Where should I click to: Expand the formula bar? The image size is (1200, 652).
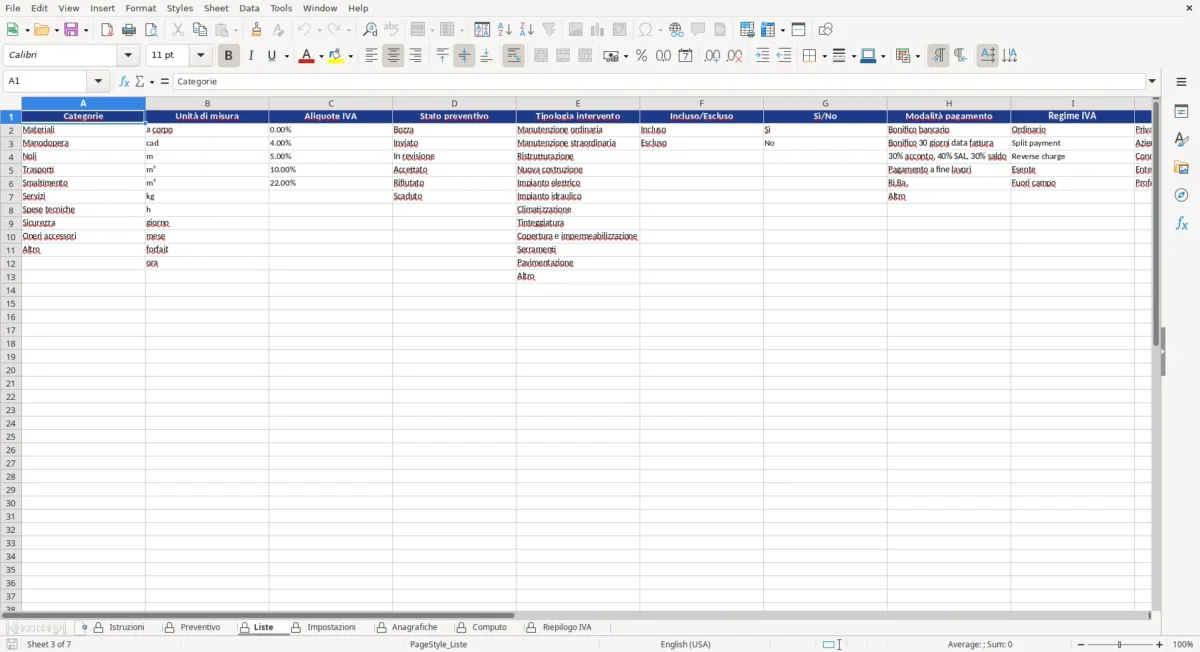click(1153, 82)
